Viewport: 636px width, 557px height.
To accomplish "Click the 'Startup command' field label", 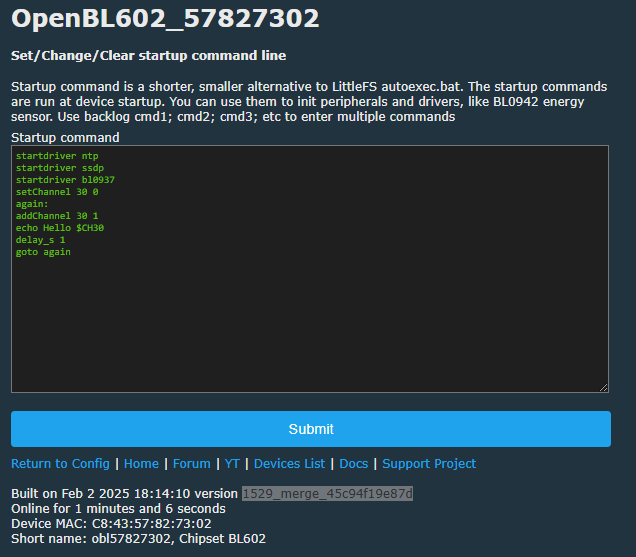I will click(x=65, y=138).
